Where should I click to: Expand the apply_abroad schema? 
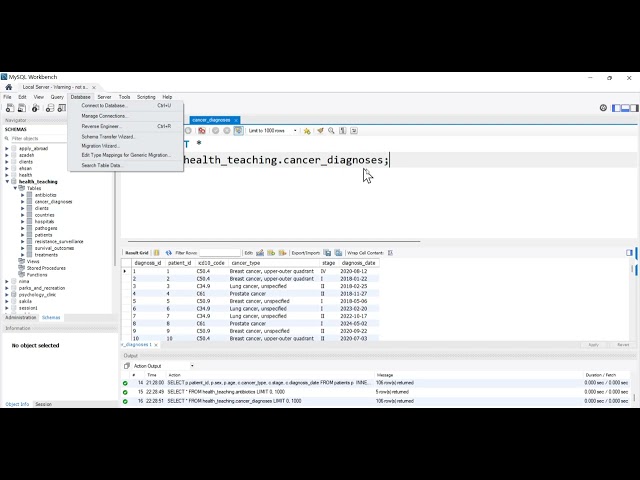7,149
